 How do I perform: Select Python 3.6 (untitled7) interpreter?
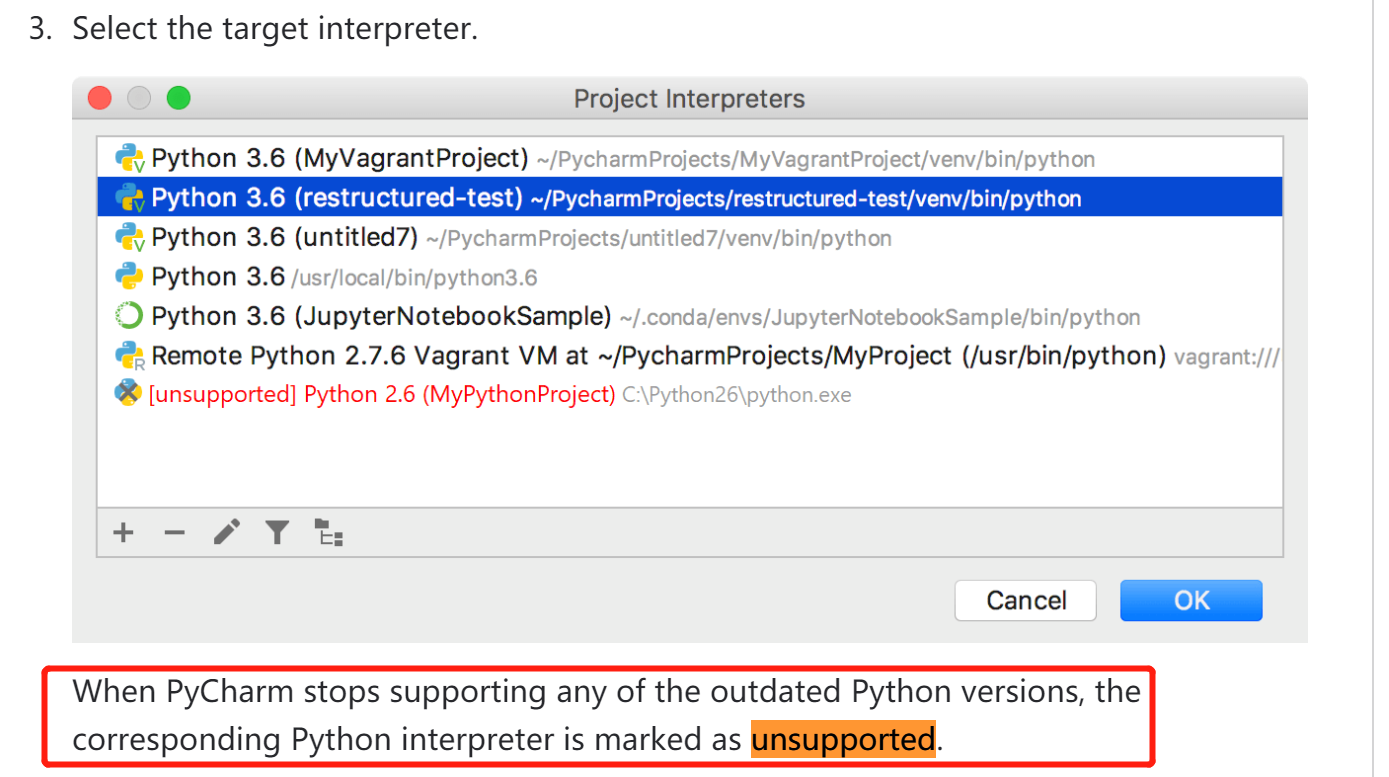(x=690, y=238)
